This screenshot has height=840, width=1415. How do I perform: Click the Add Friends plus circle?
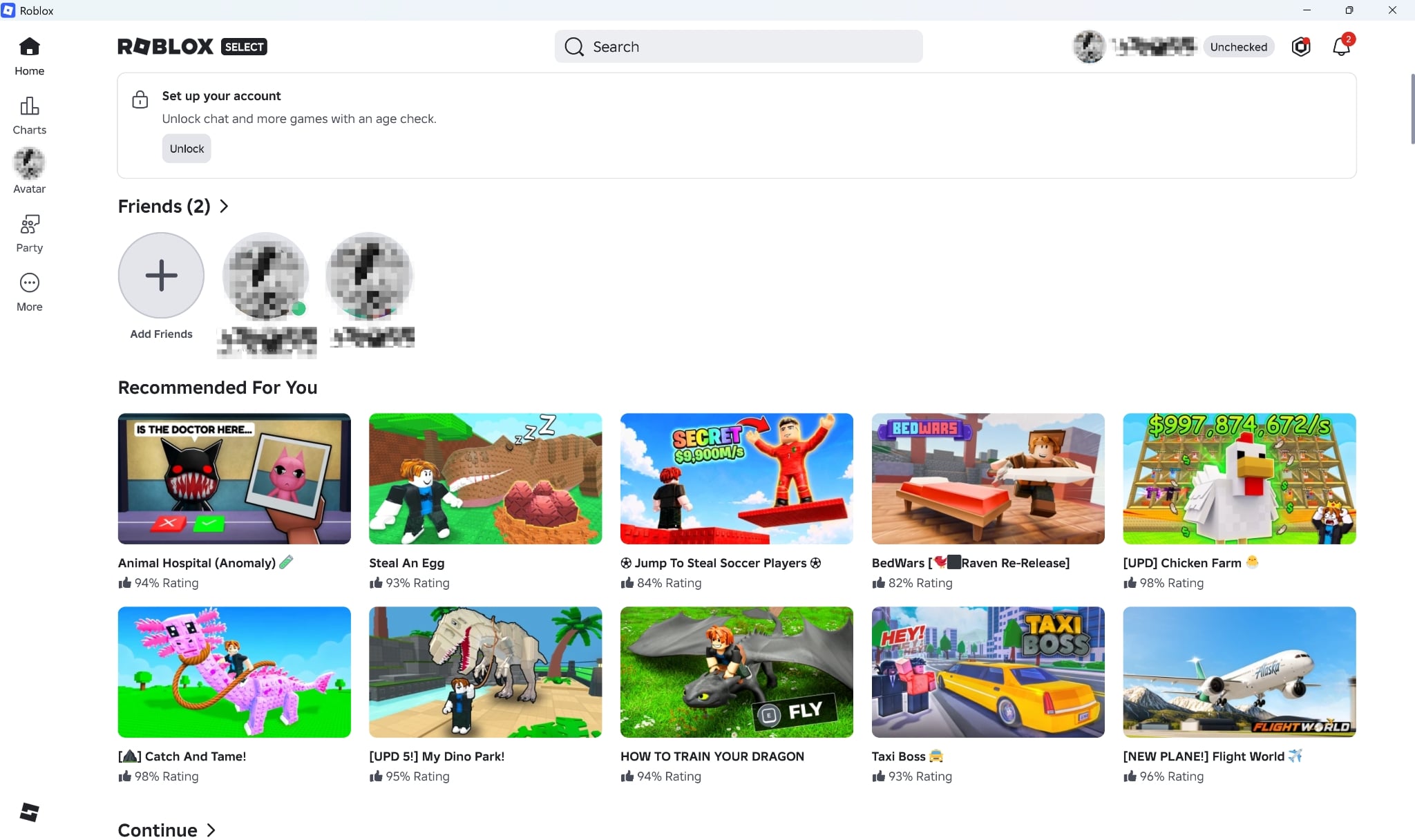pyautogui.click(x=161, y=275)
